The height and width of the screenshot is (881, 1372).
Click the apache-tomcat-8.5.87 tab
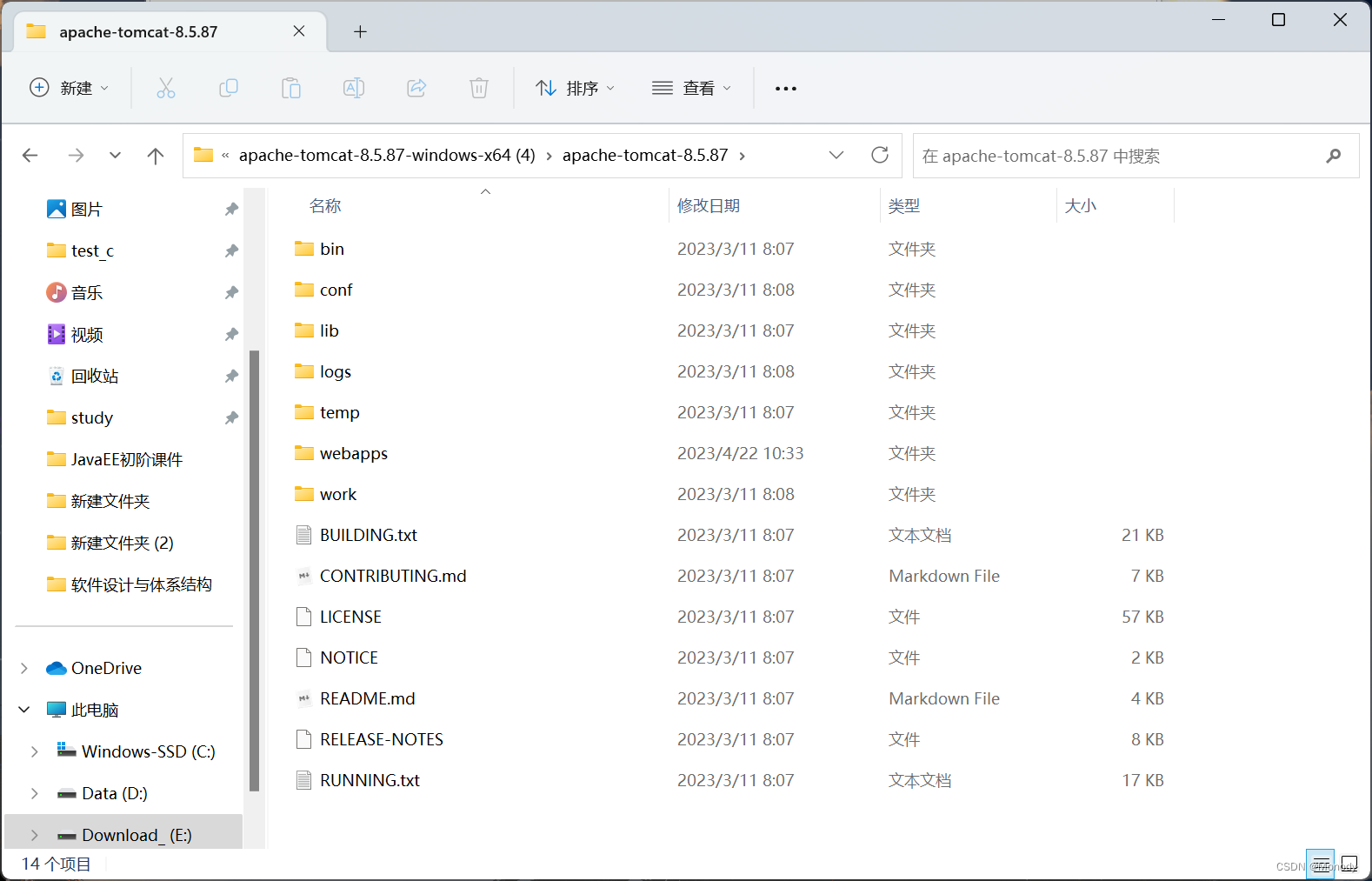click(x=170, y=32)
